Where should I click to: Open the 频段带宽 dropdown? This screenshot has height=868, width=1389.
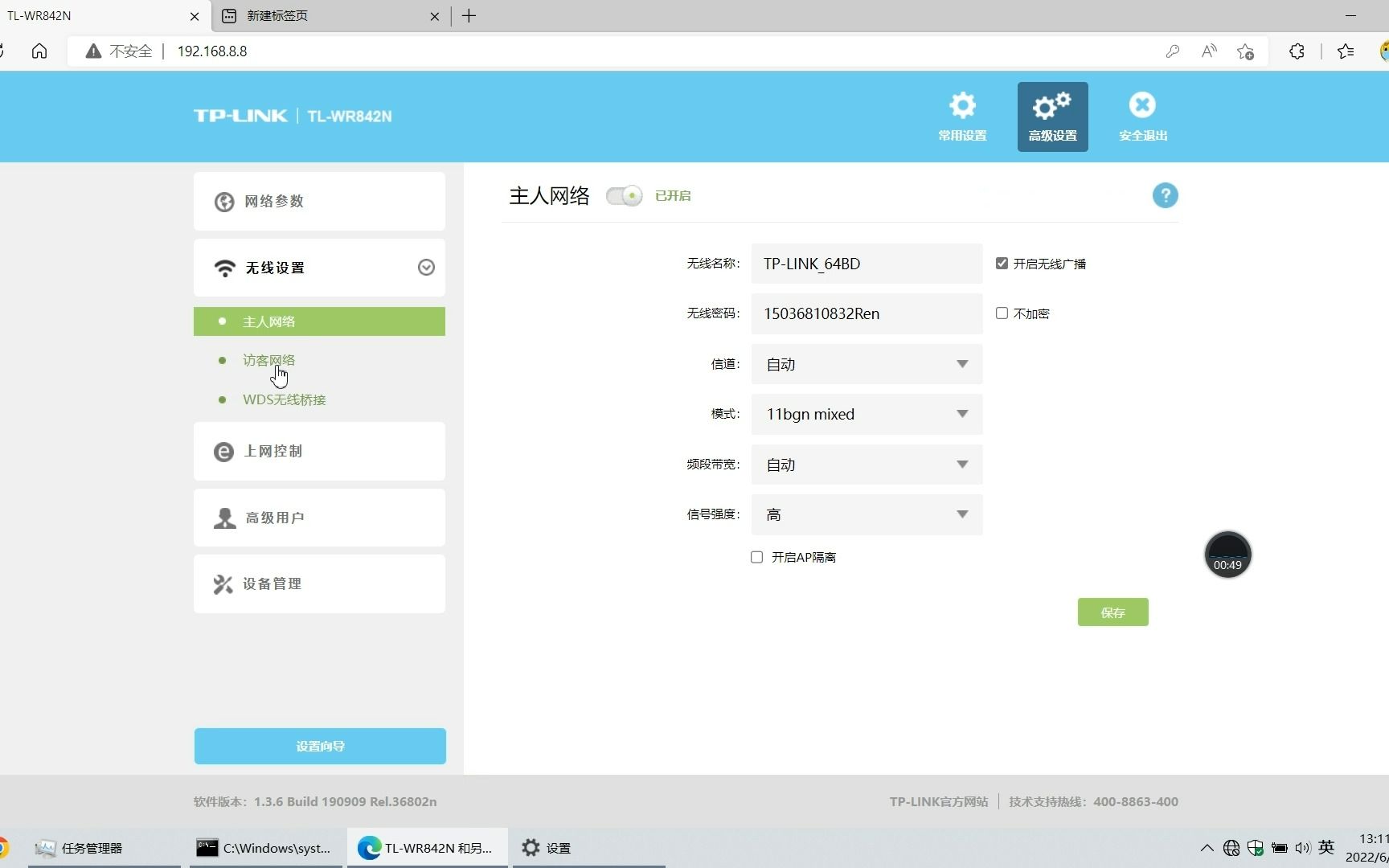867,465
